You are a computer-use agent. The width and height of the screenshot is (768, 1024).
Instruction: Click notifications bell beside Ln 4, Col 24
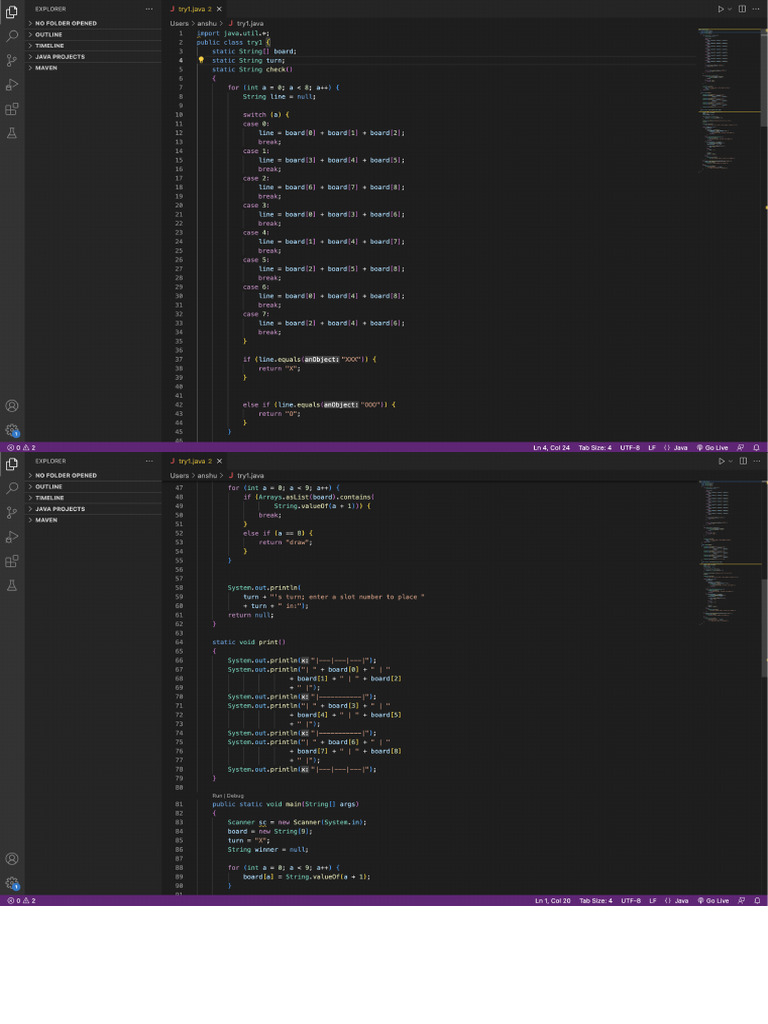coord(756,448)
